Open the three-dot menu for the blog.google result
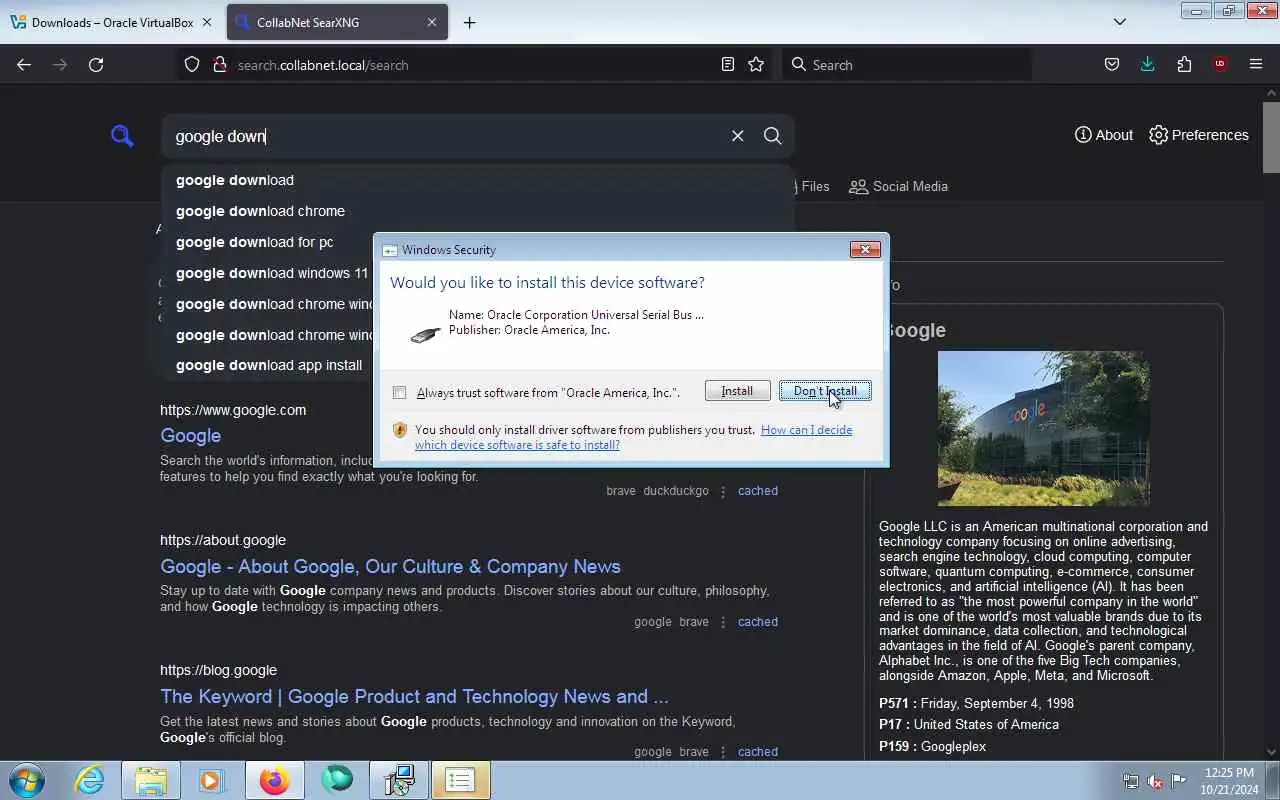This screenshot has width=1280, height=800. [x=723, y=752]
